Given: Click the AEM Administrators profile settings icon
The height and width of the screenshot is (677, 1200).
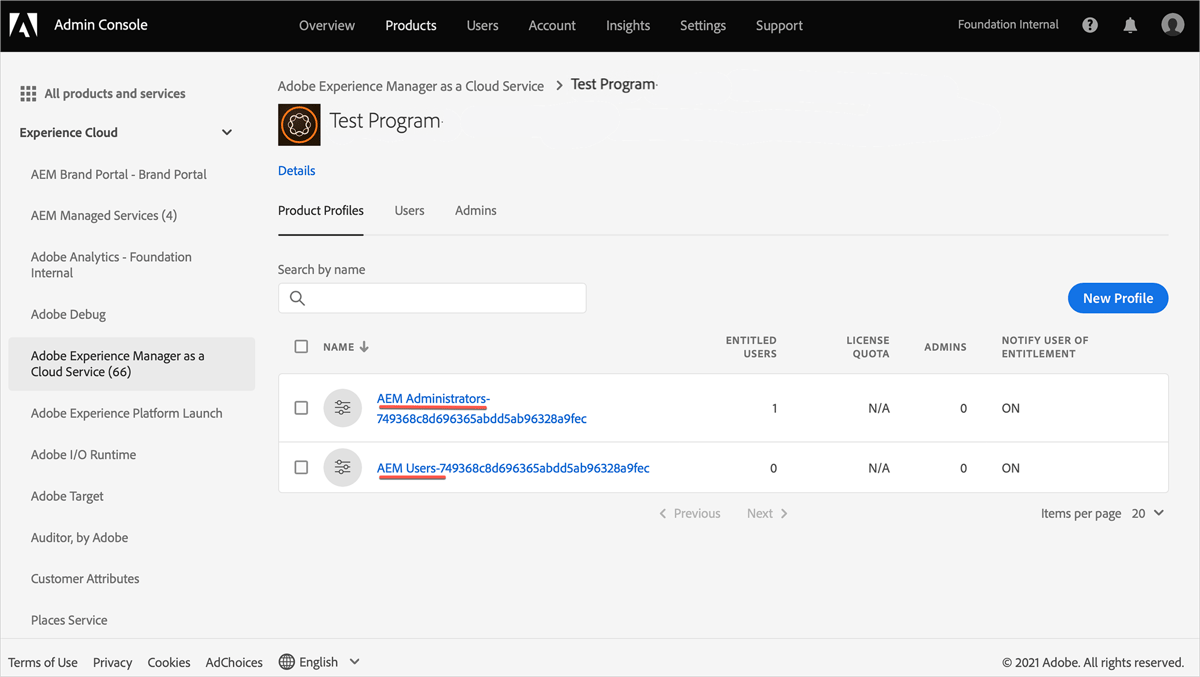Looking at the screenshot, I should tap(343, 407).
